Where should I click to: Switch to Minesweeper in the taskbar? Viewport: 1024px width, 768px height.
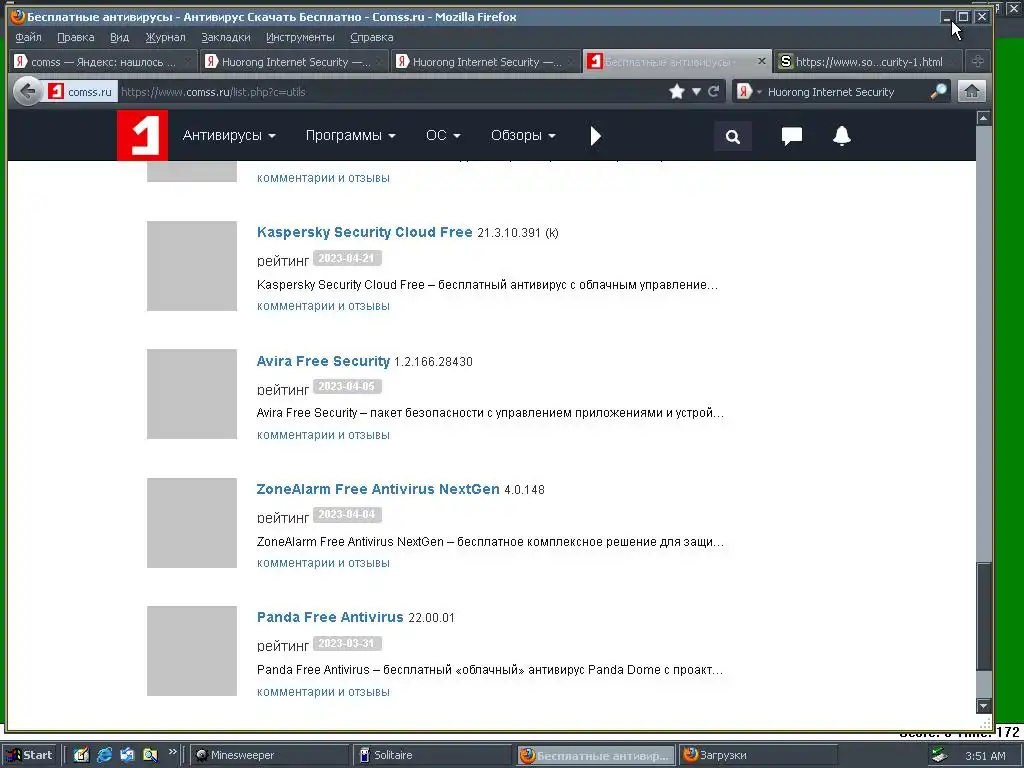pyautogui.click(x=270, y=755)
